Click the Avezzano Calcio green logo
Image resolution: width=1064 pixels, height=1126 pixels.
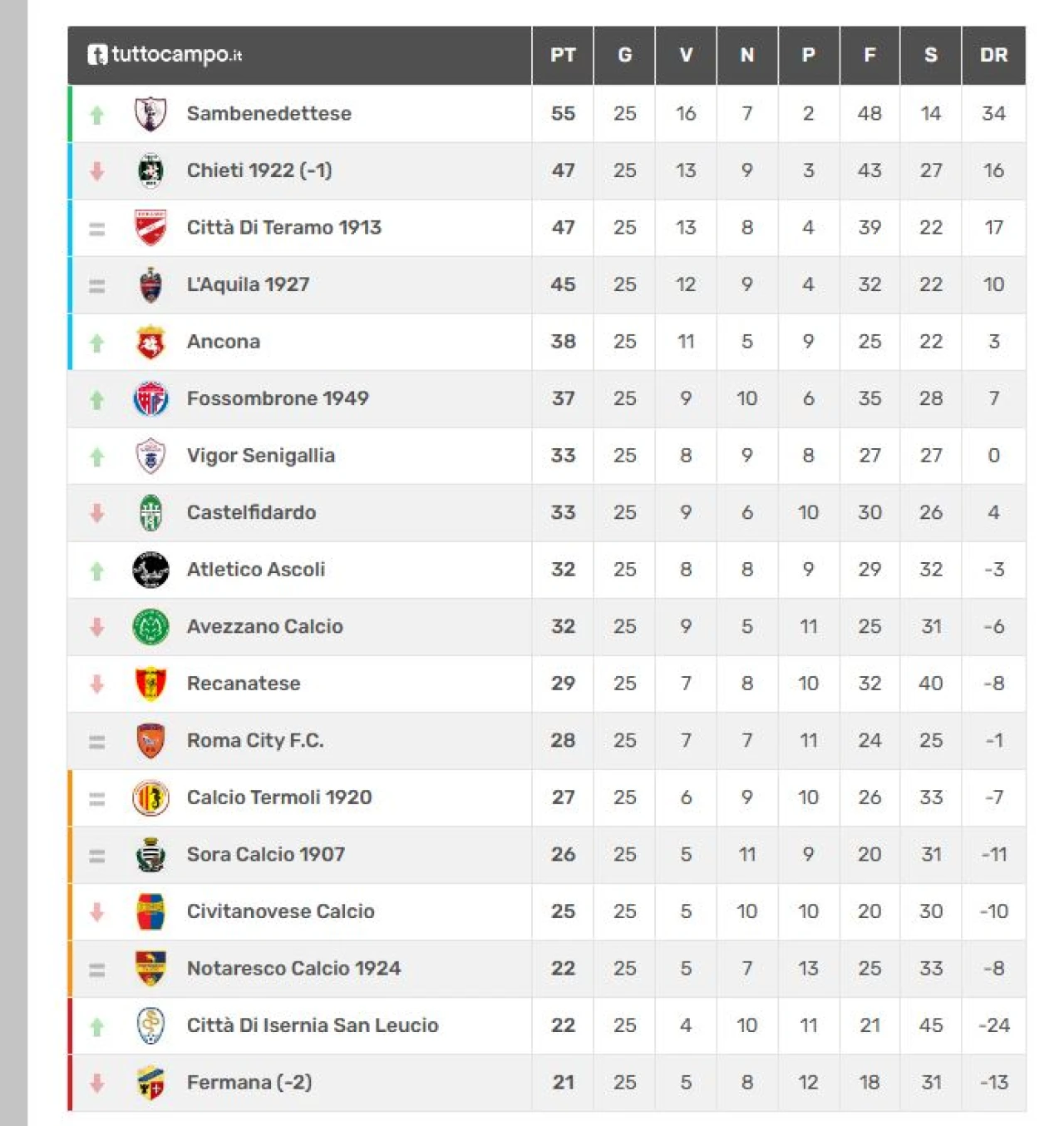pos(150,627)
